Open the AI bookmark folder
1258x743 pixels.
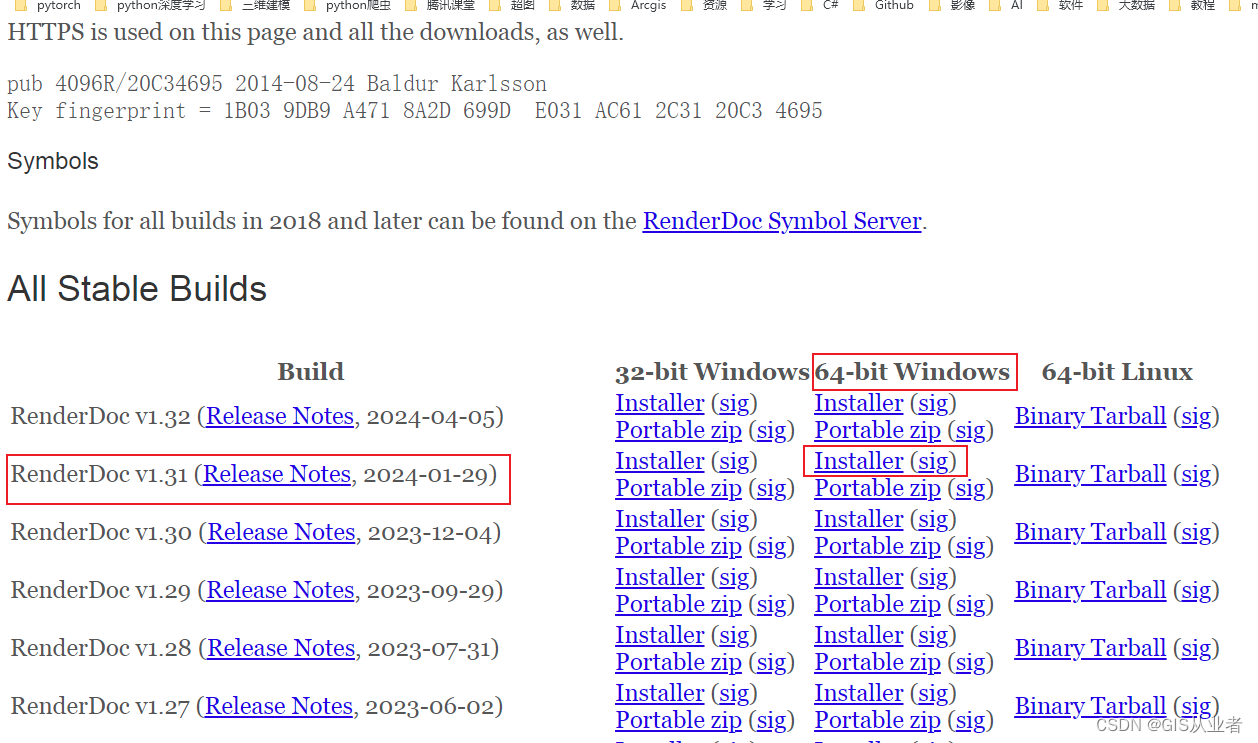pos(1007,5)
